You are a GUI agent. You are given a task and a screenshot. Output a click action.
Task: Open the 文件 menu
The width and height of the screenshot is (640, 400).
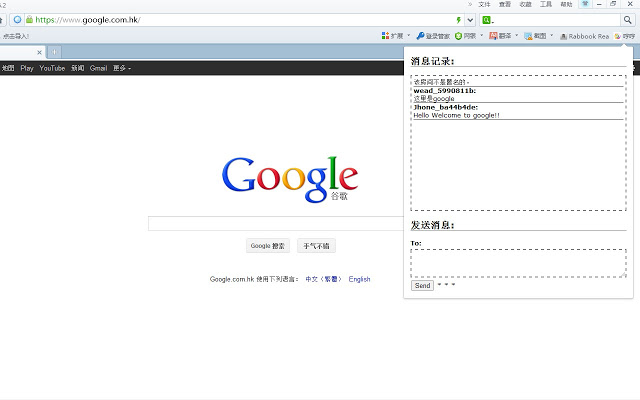coord(484,4)
